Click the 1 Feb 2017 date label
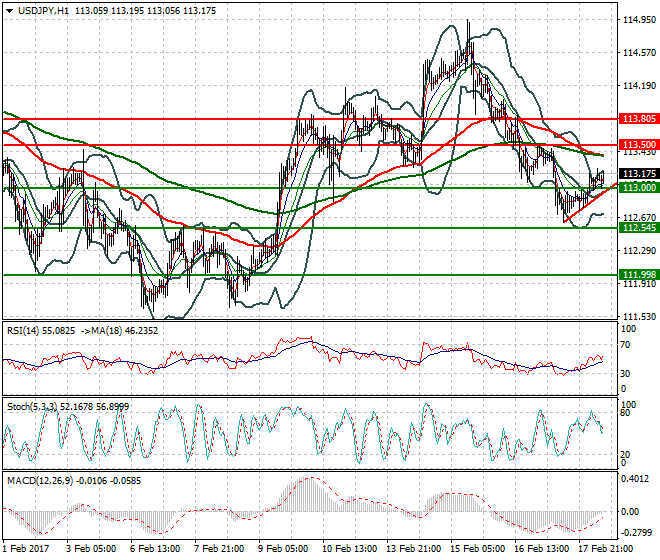Image resolution: width=660 pixels, height=560 pixels. pyautogui.click(x=26, y=549)
